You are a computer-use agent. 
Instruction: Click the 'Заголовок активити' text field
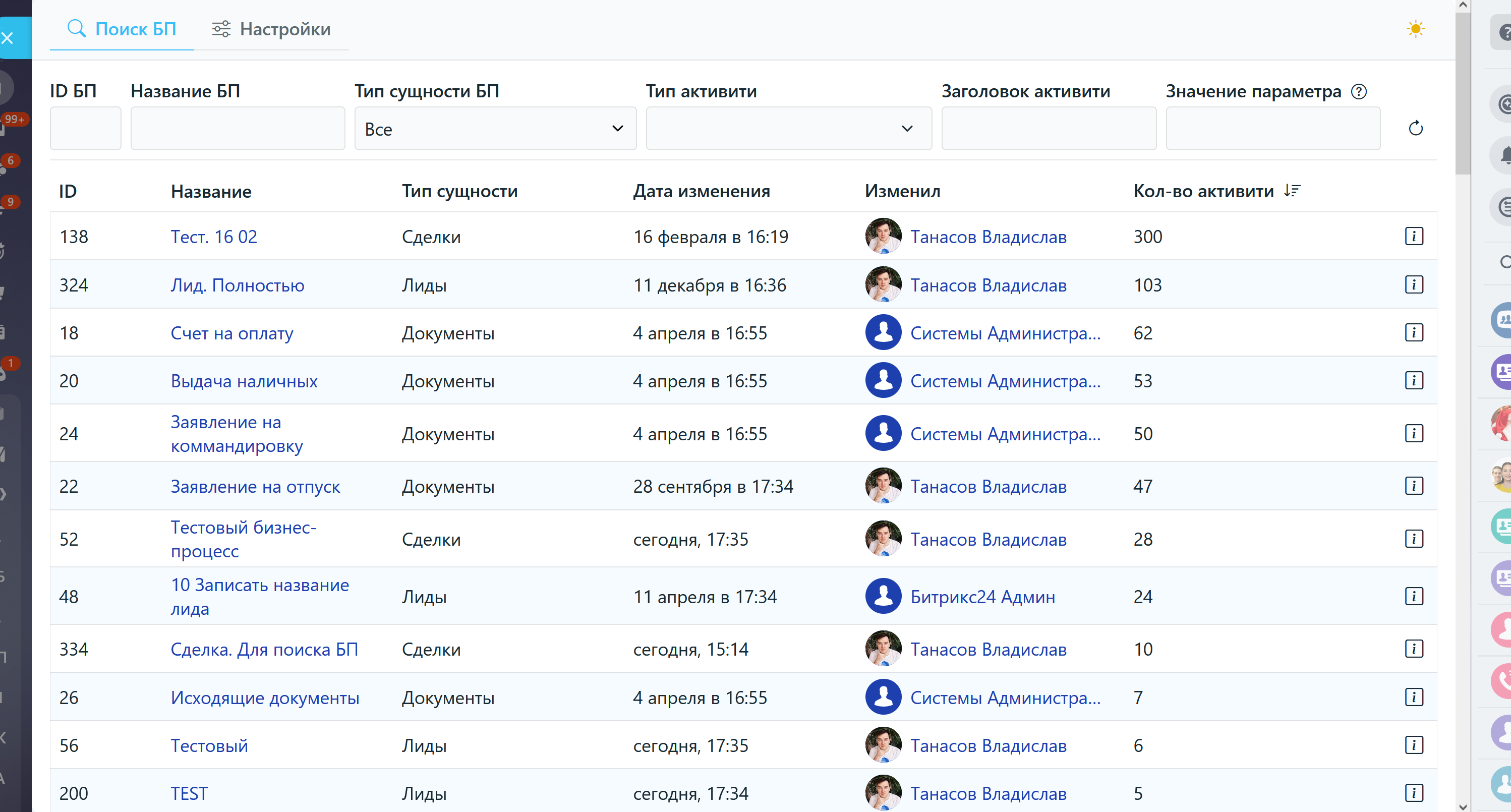pos(1048,129)
